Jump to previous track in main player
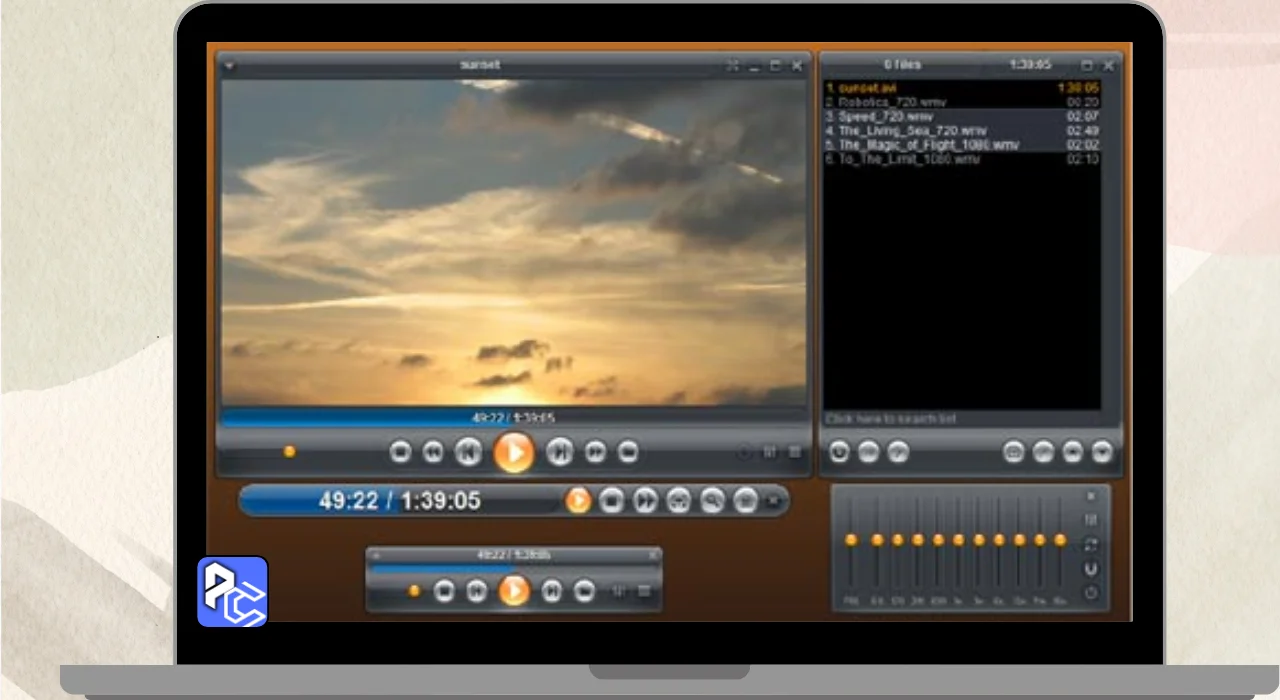 tap(468, 452)
